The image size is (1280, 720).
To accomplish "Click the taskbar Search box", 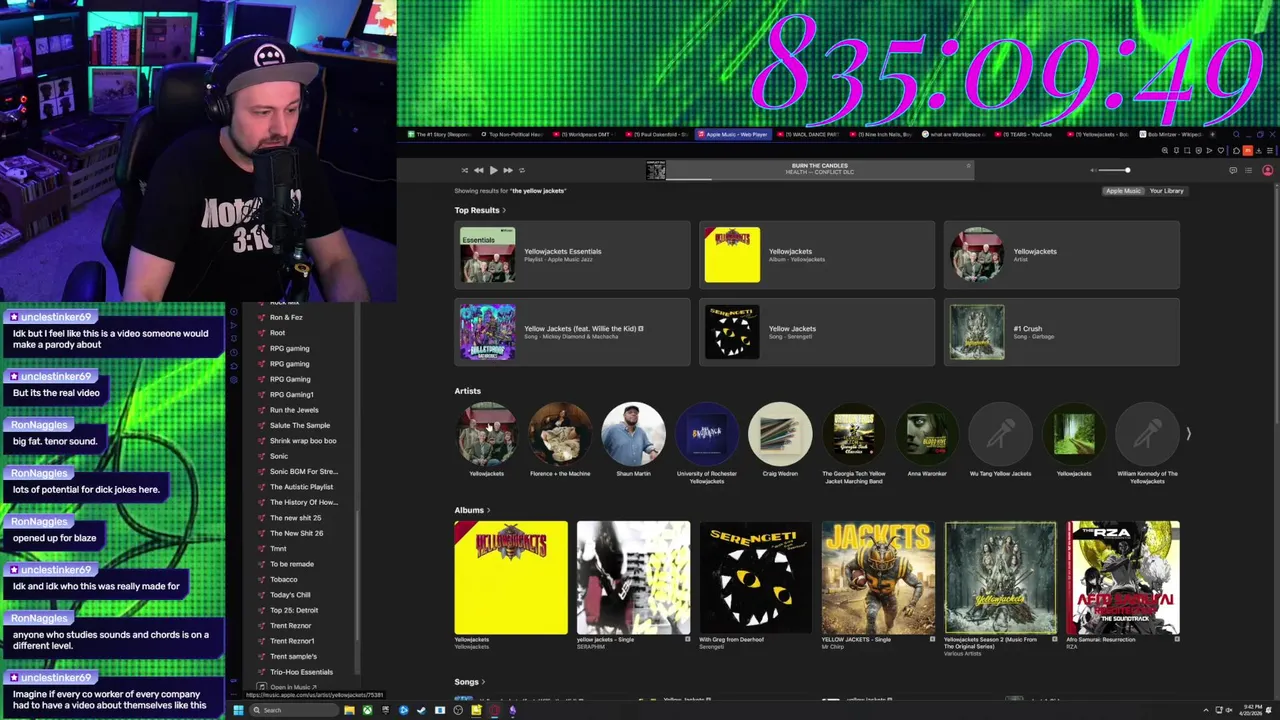I will pos(294,710).
